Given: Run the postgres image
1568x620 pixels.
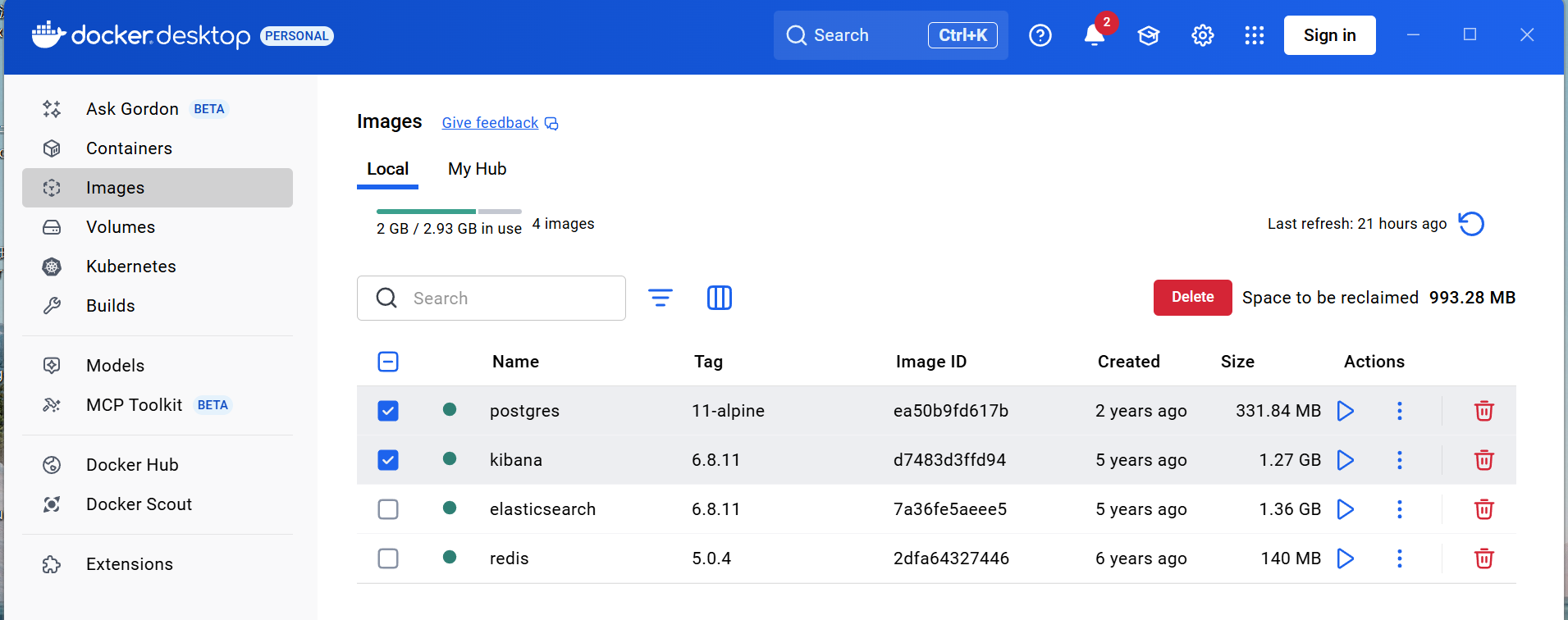Looking at the screenshot, I should coord(1346,411).
